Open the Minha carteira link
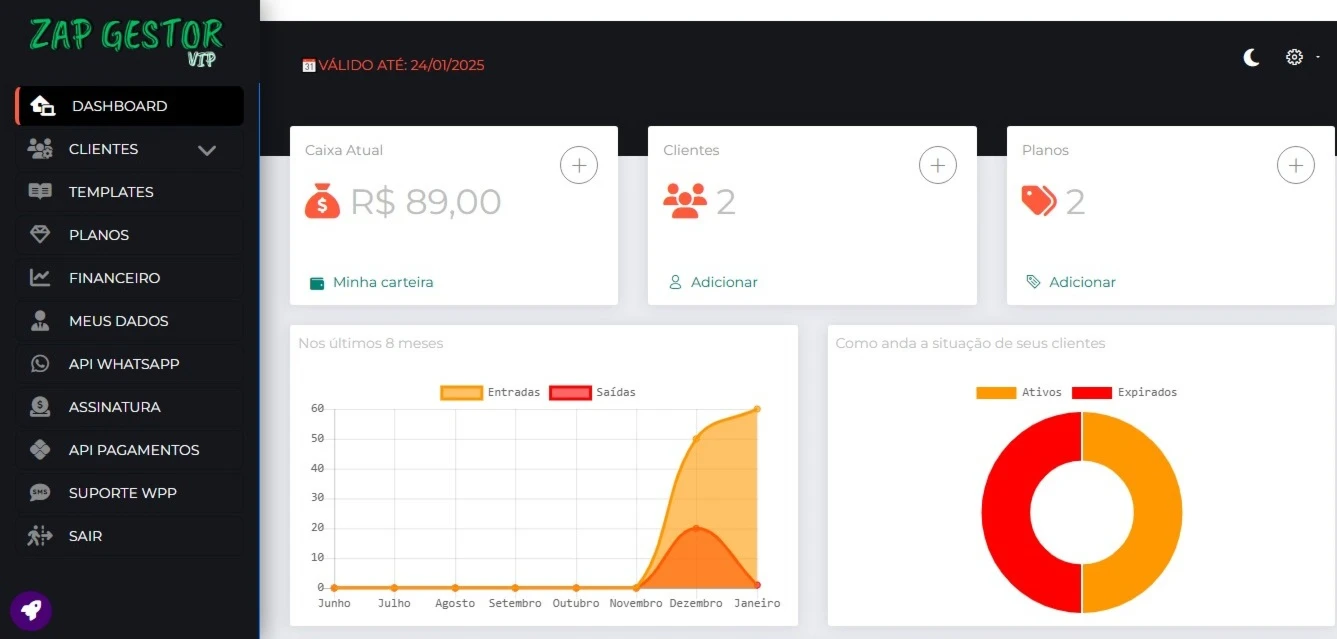Viewport: 1337px width, 639px height. [383, 283]
